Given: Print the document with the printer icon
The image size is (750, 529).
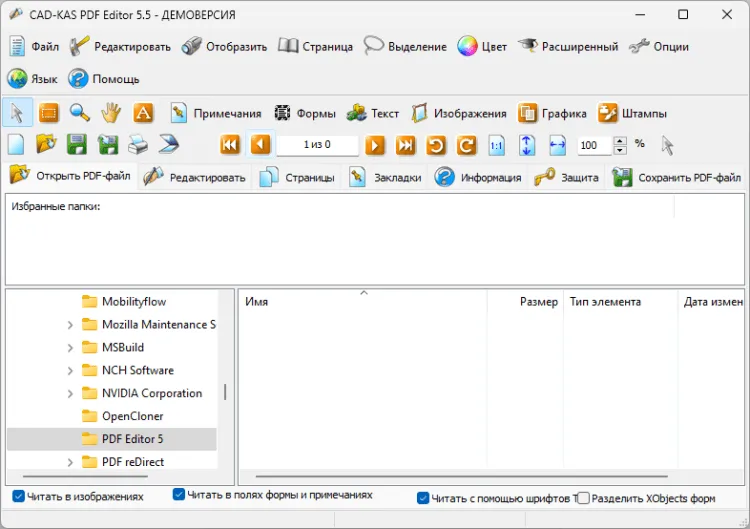Looking at the screenshot, I should click(x=138, y=144).
